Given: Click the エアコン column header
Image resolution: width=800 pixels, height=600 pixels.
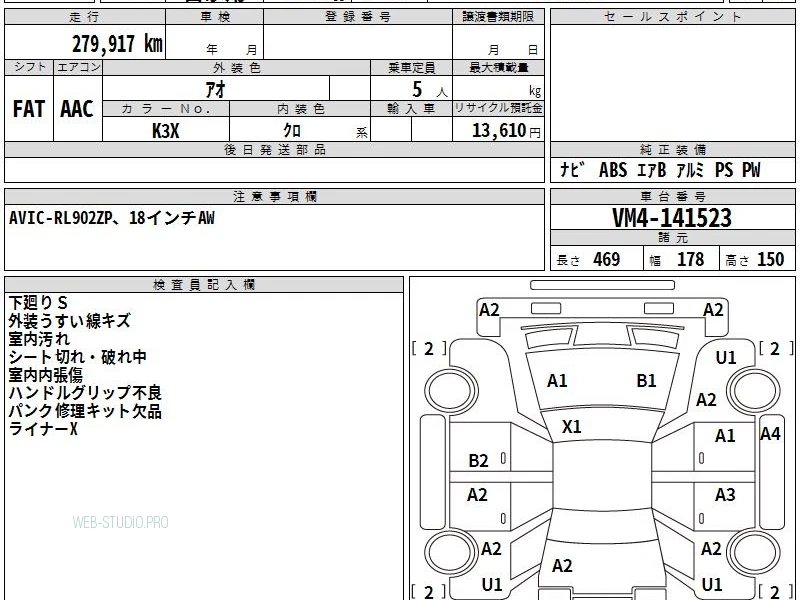Looking at the screenshot, I should coord(78,67).
